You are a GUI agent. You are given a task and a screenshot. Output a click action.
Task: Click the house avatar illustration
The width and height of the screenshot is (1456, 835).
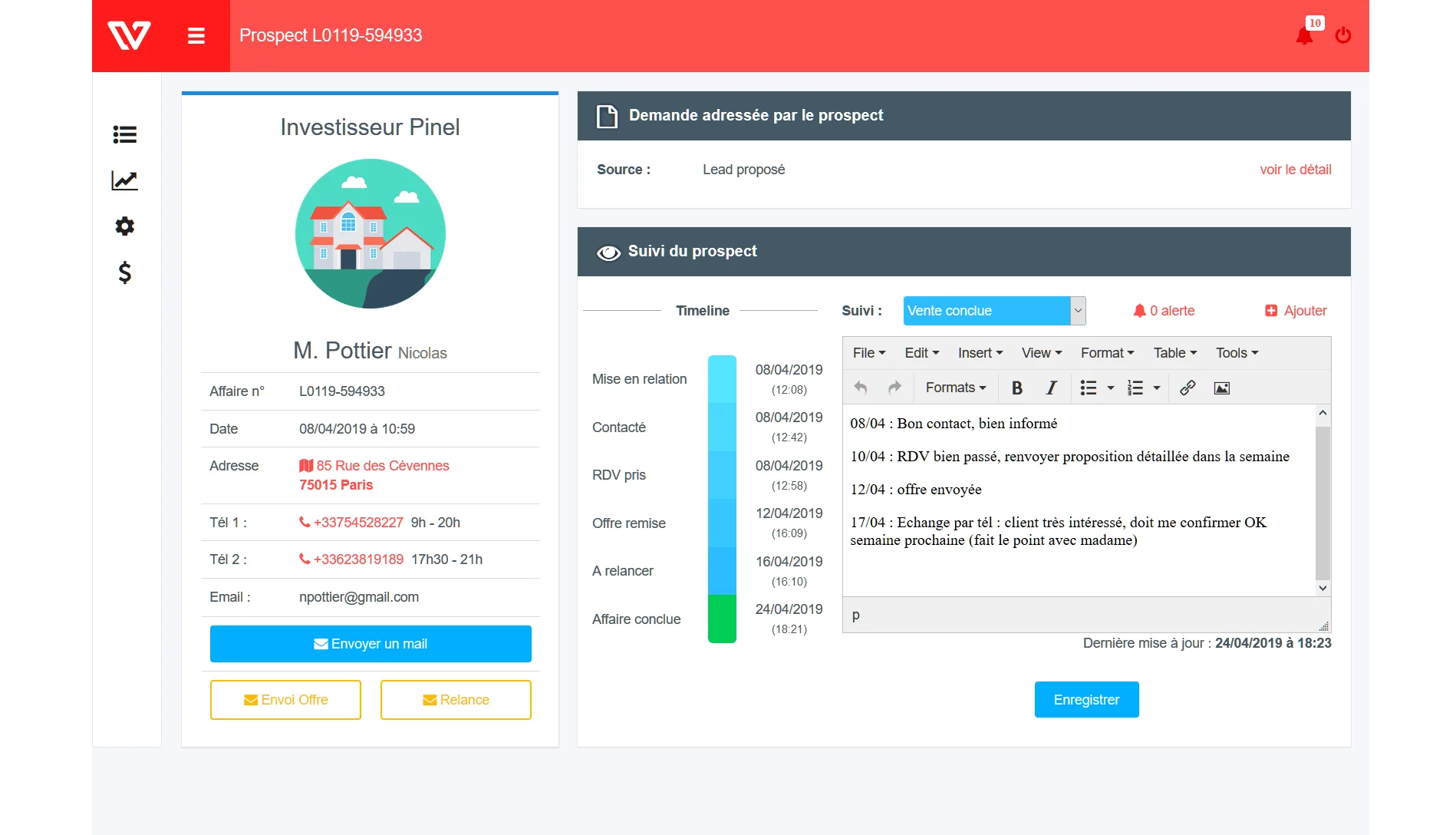371,233
